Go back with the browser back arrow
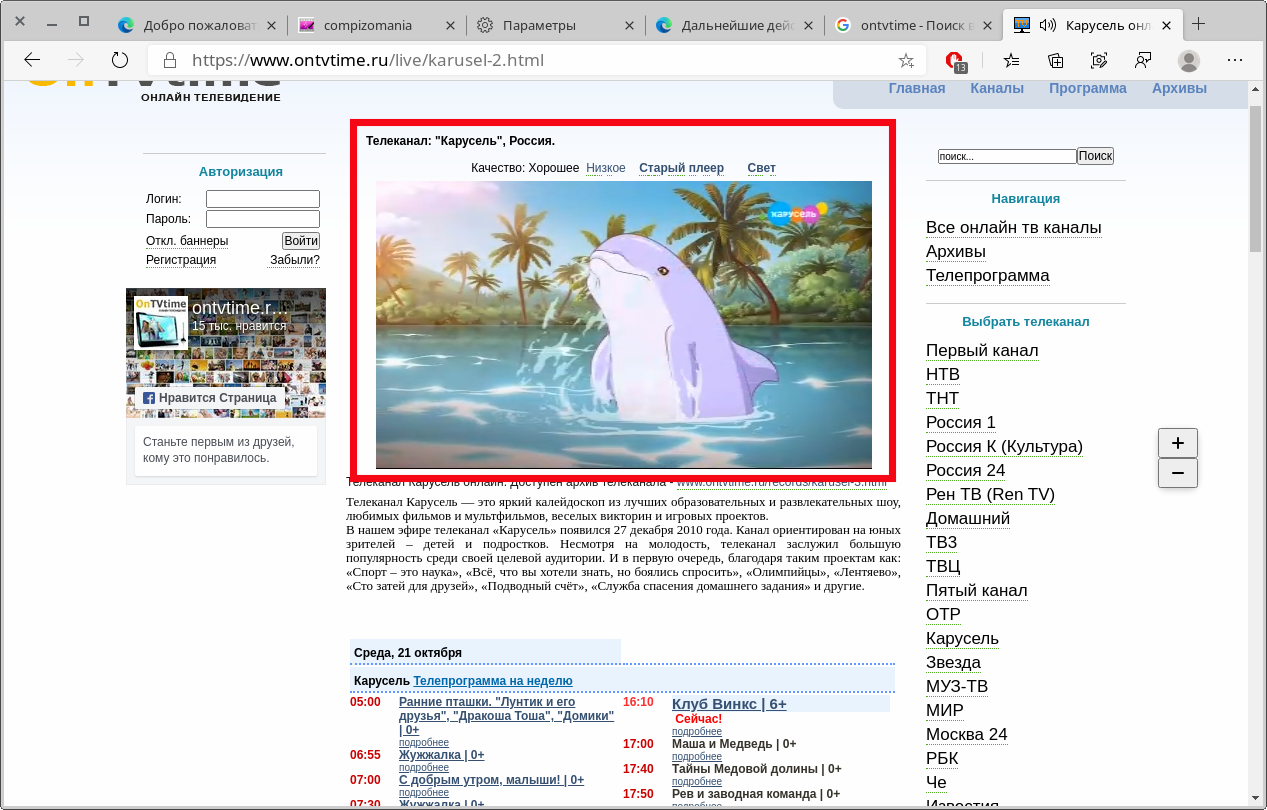1267x810 pixels. click(32, 60)
